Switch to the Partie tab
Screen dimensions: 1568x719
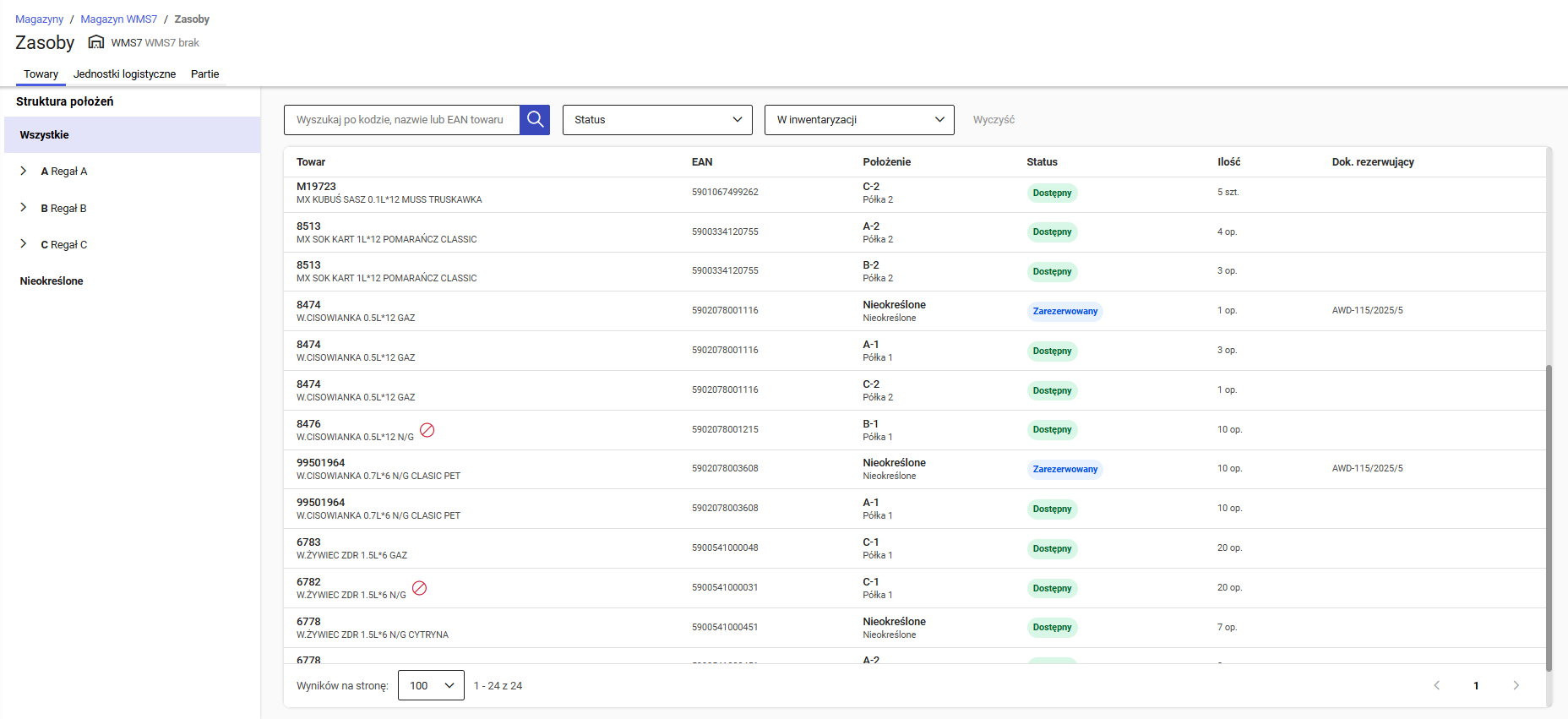coord(204,74)
